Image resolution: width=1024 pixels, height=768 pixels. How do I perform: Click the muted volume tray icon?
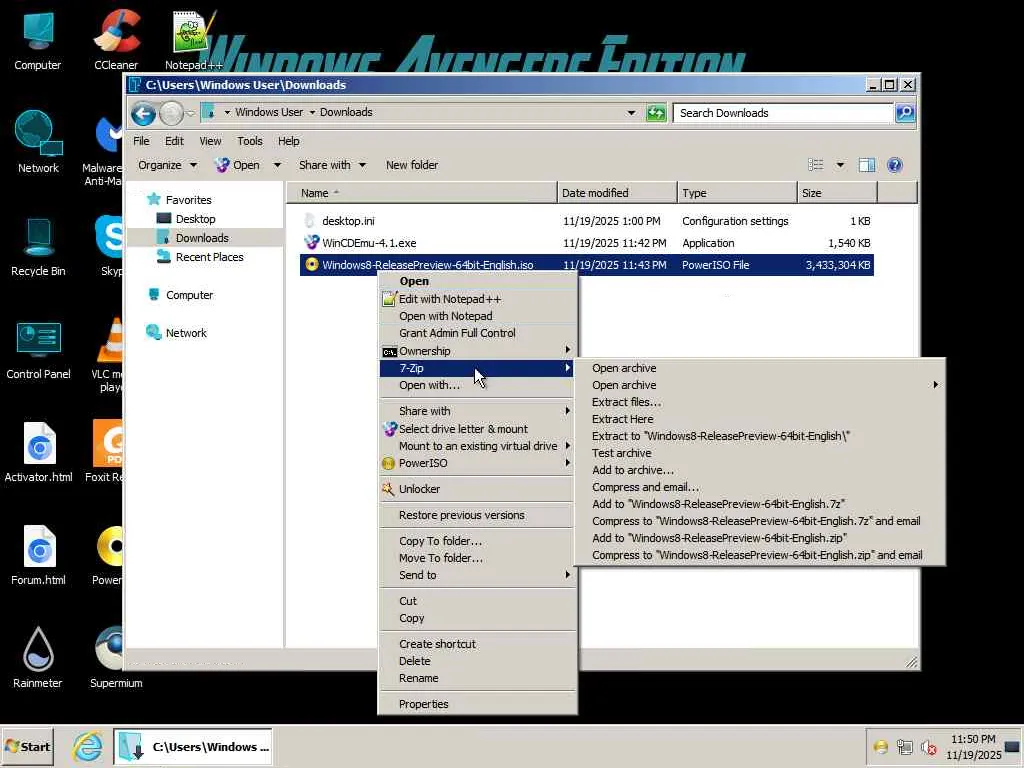[928, 747]
